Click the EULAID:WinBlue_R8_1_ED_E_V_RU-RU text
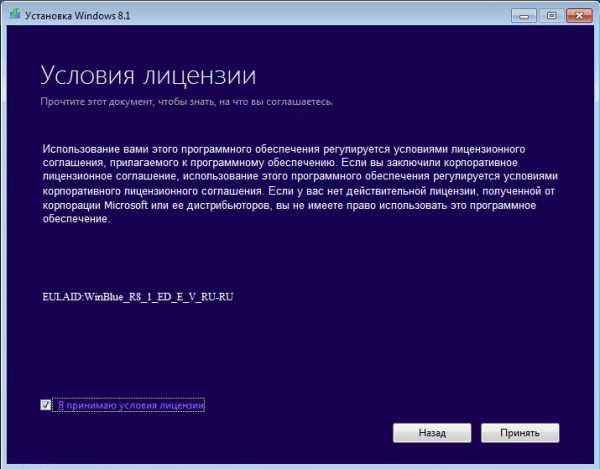Viewport: 600px width, 469px height. point(138,297)
